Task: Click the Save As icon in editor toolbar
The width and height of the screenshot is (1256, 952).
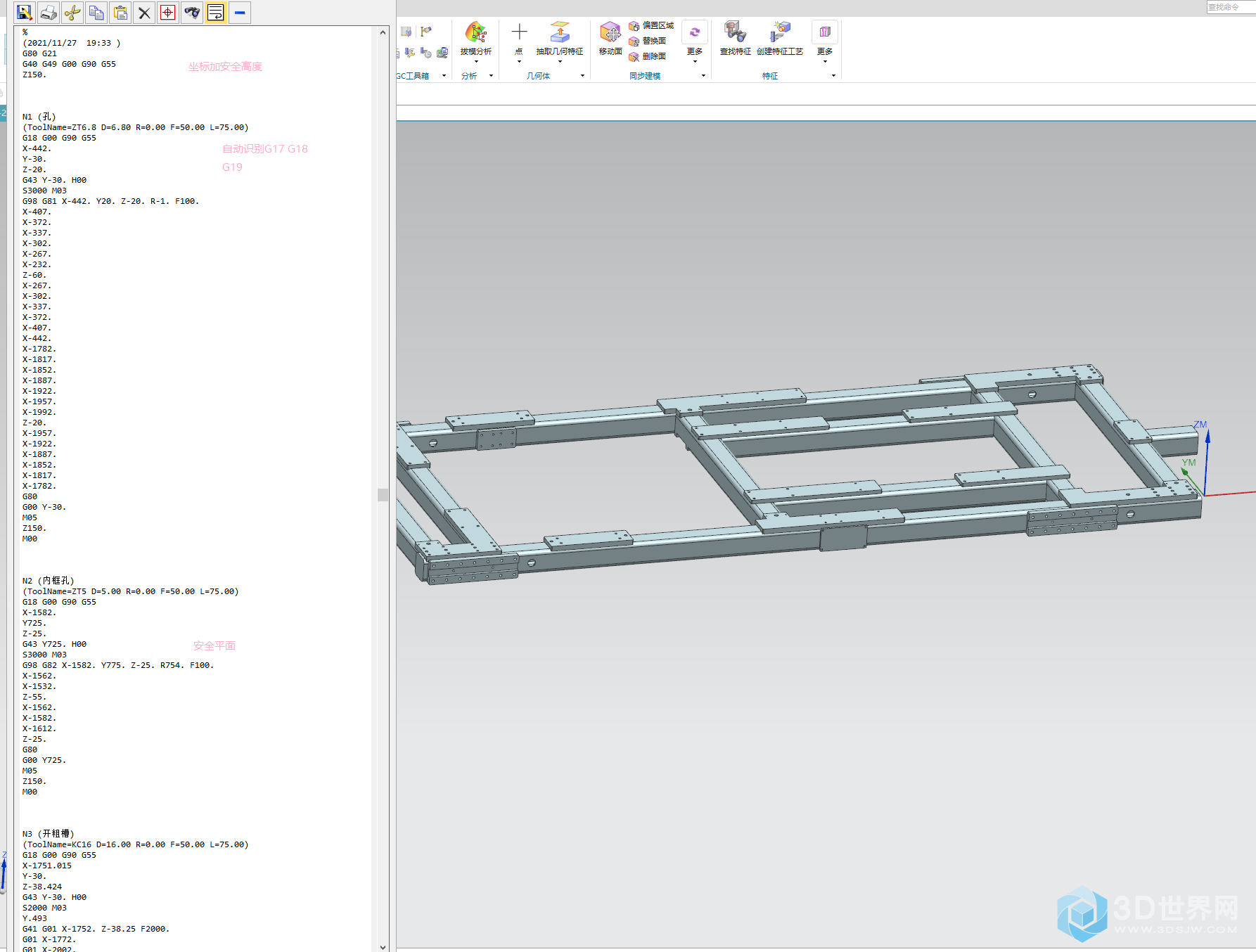Action: point(25,13)
